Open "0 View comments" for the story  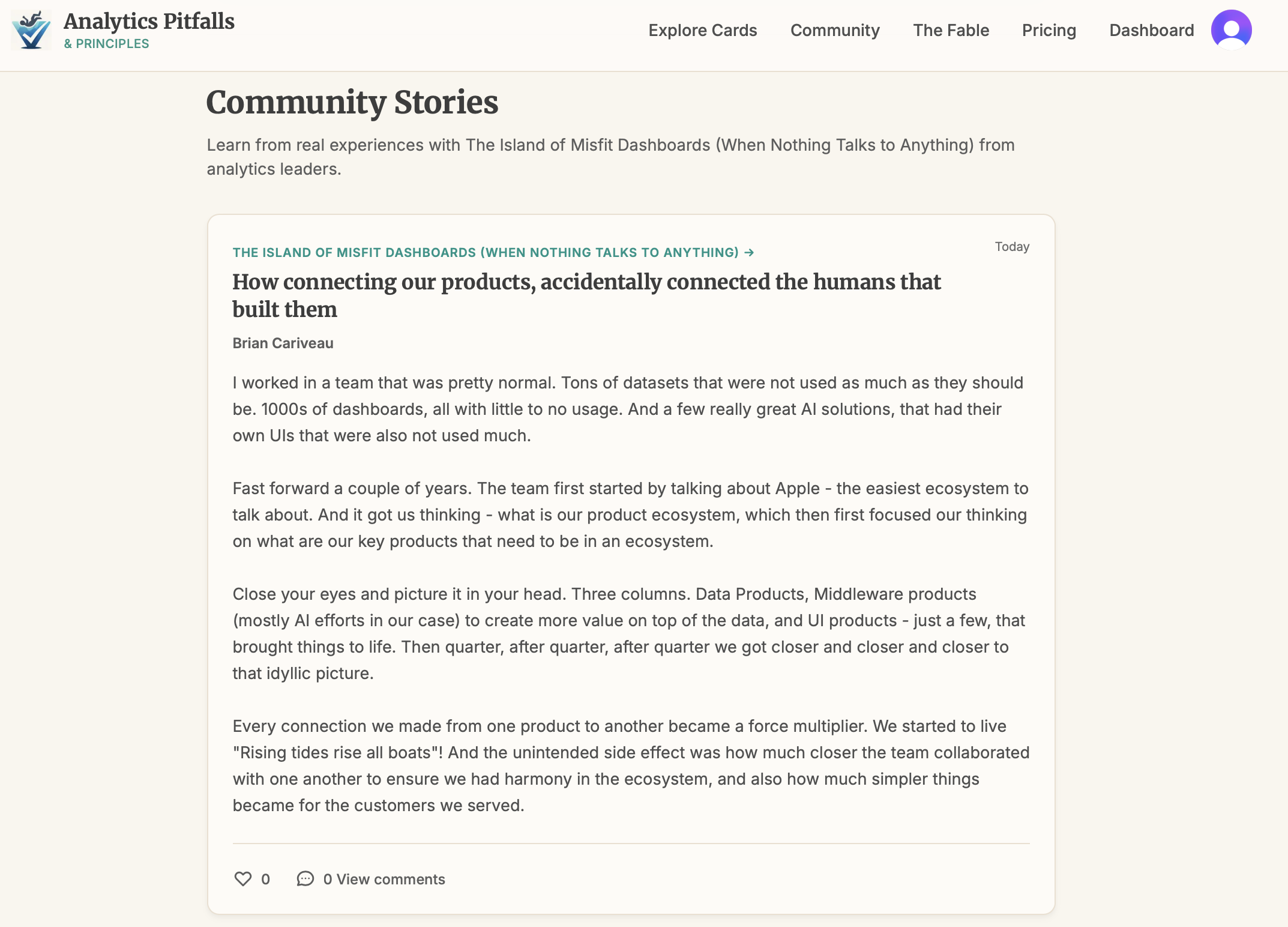(x=384, y=879)
